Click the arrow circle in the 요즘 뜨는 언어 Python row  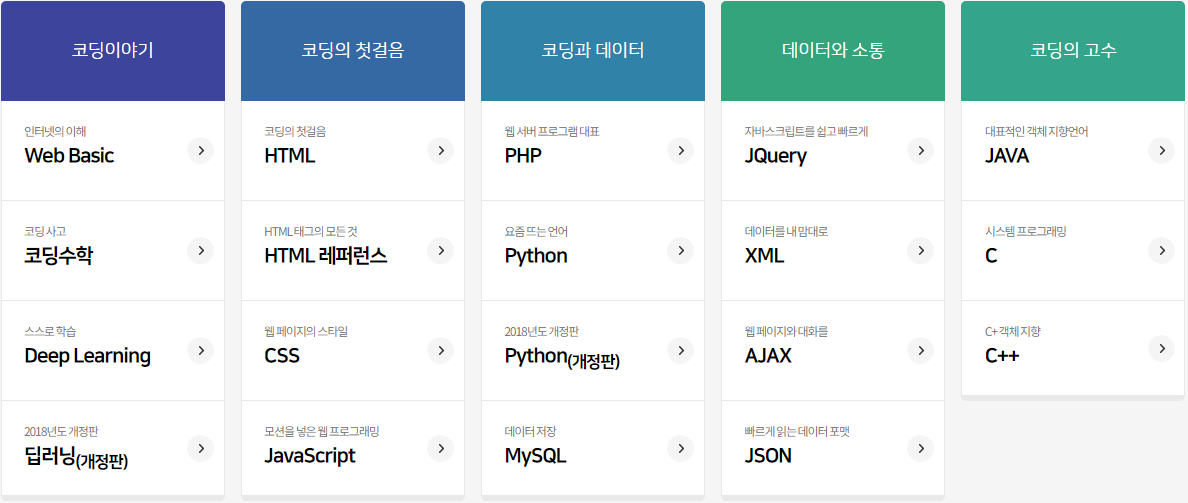[680, 251]
